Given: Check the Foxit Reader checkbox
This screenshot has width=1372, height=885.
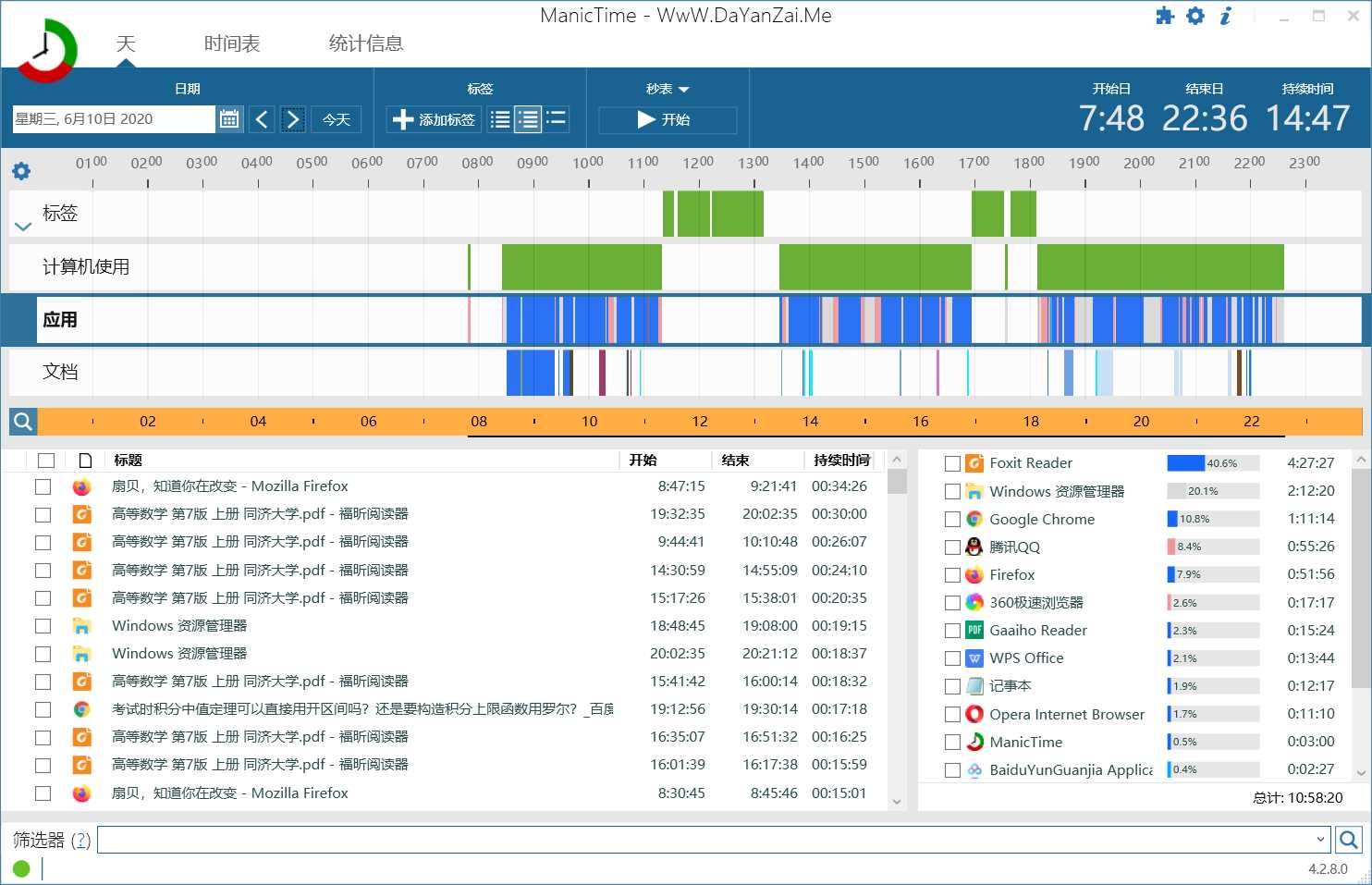Looking at the screenshot, I should [952, 463].
